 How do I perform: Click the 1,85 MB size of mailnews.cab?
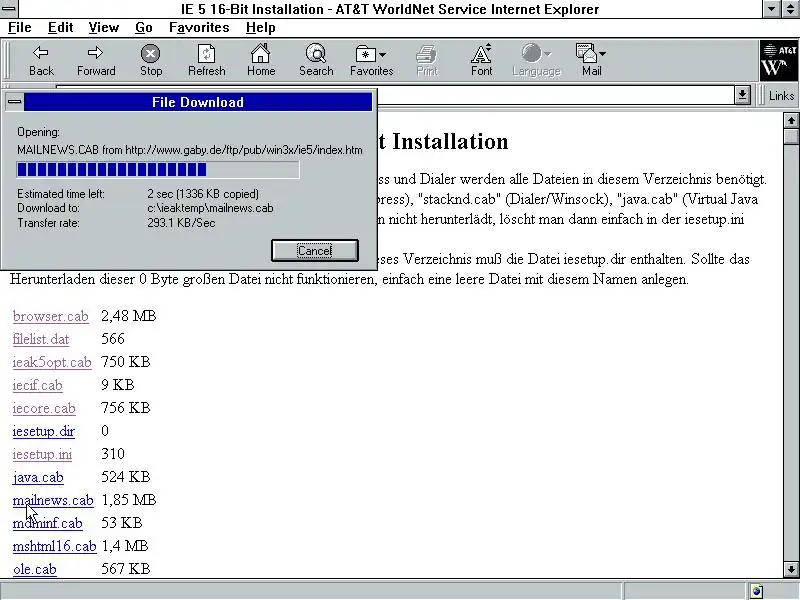[x=129, y=500]
